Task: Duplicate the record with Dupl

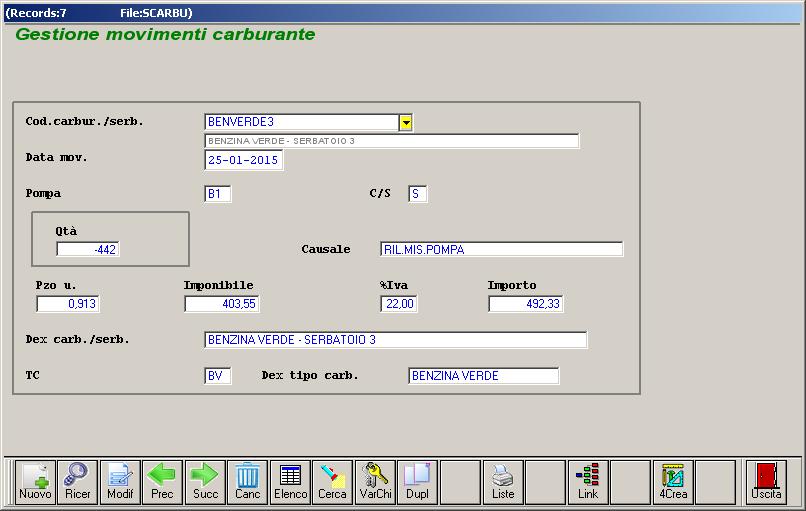Action: pos(417,482)
